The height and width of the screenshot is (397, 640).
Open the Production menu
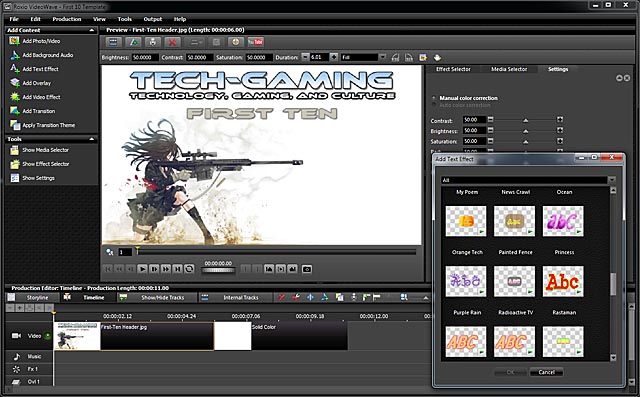tap(67, 19)
